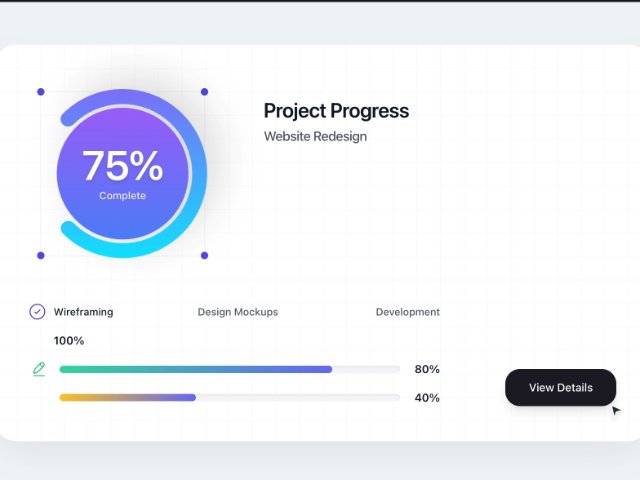Click the green-to-blue 80% progress bar
640x480 pixels.
196,369
